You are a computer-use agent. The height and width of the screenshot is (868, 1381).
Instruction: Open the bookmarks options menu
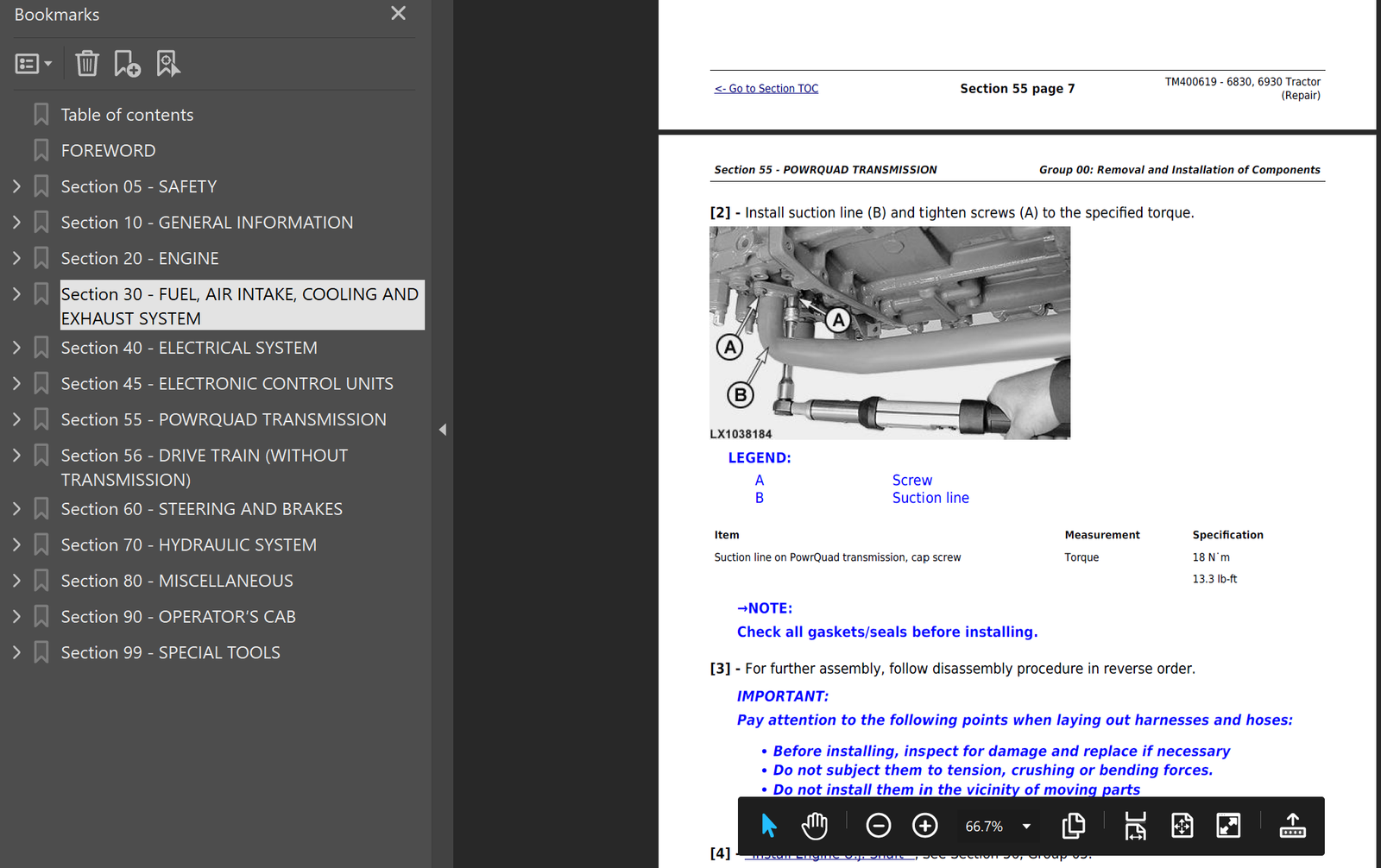34,64
